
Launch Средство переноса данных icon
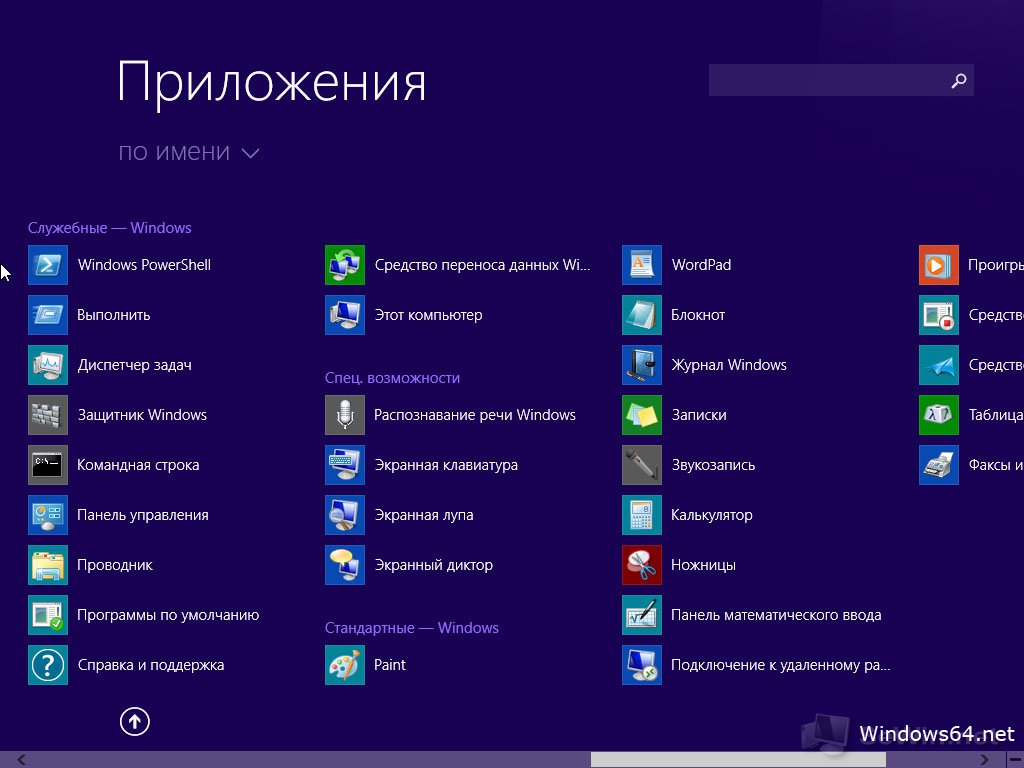[x=345, y=265]
